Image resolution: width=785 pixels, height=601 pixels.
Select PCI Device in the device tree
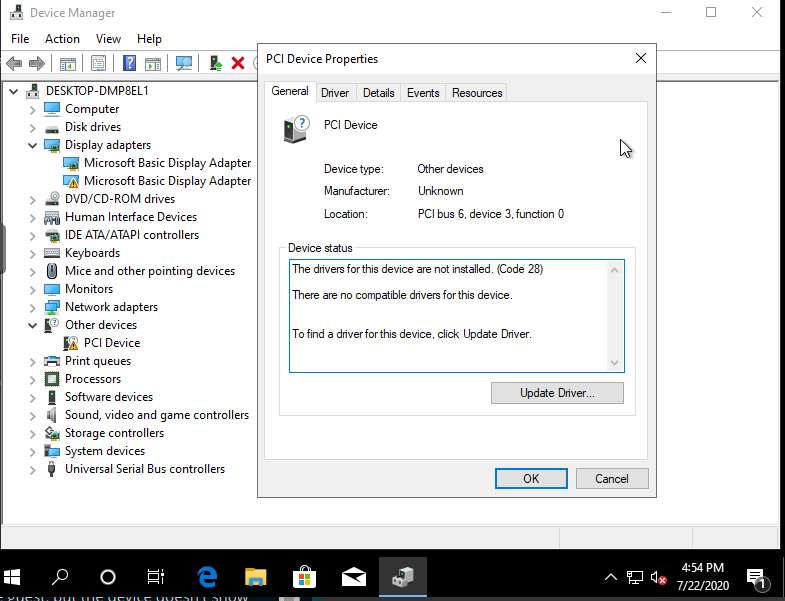point(111,343)
